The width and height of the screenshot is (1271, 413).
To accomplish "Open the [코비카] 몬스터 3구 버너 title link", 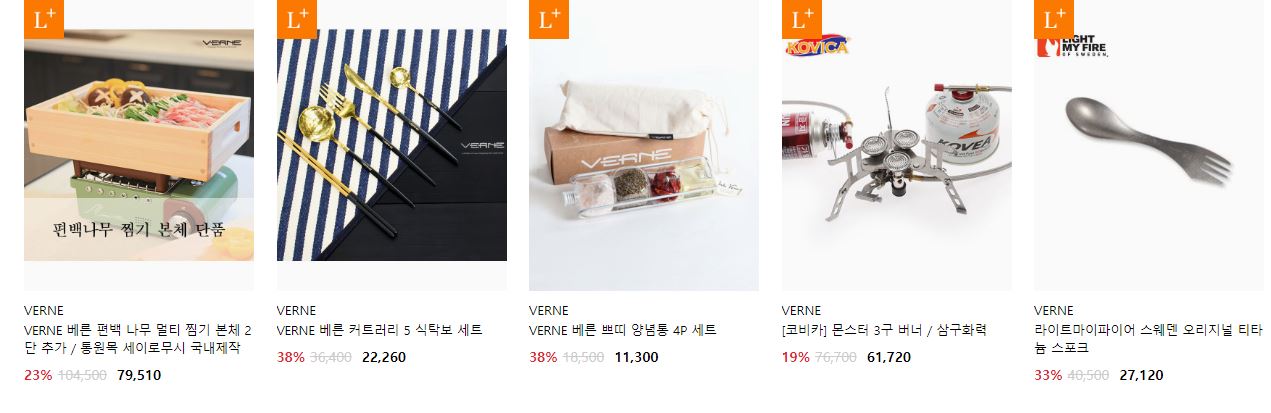I will point(884,330).
